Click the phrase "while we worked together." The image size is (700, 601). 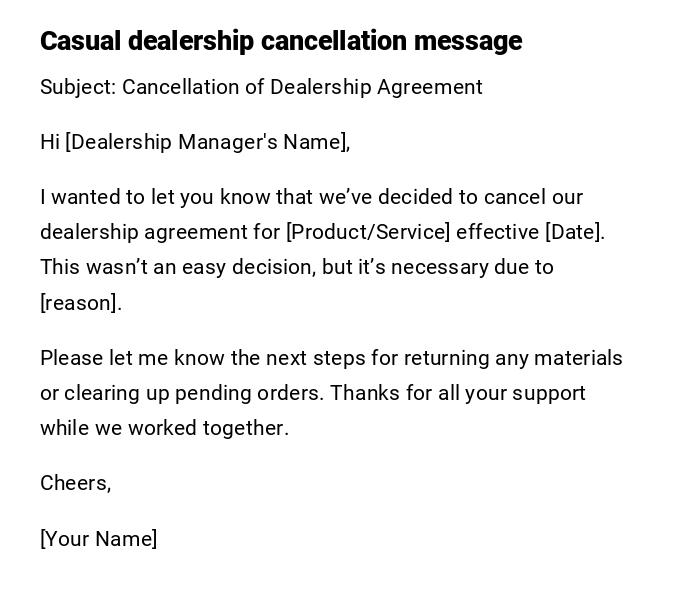(x=164, y=428)
